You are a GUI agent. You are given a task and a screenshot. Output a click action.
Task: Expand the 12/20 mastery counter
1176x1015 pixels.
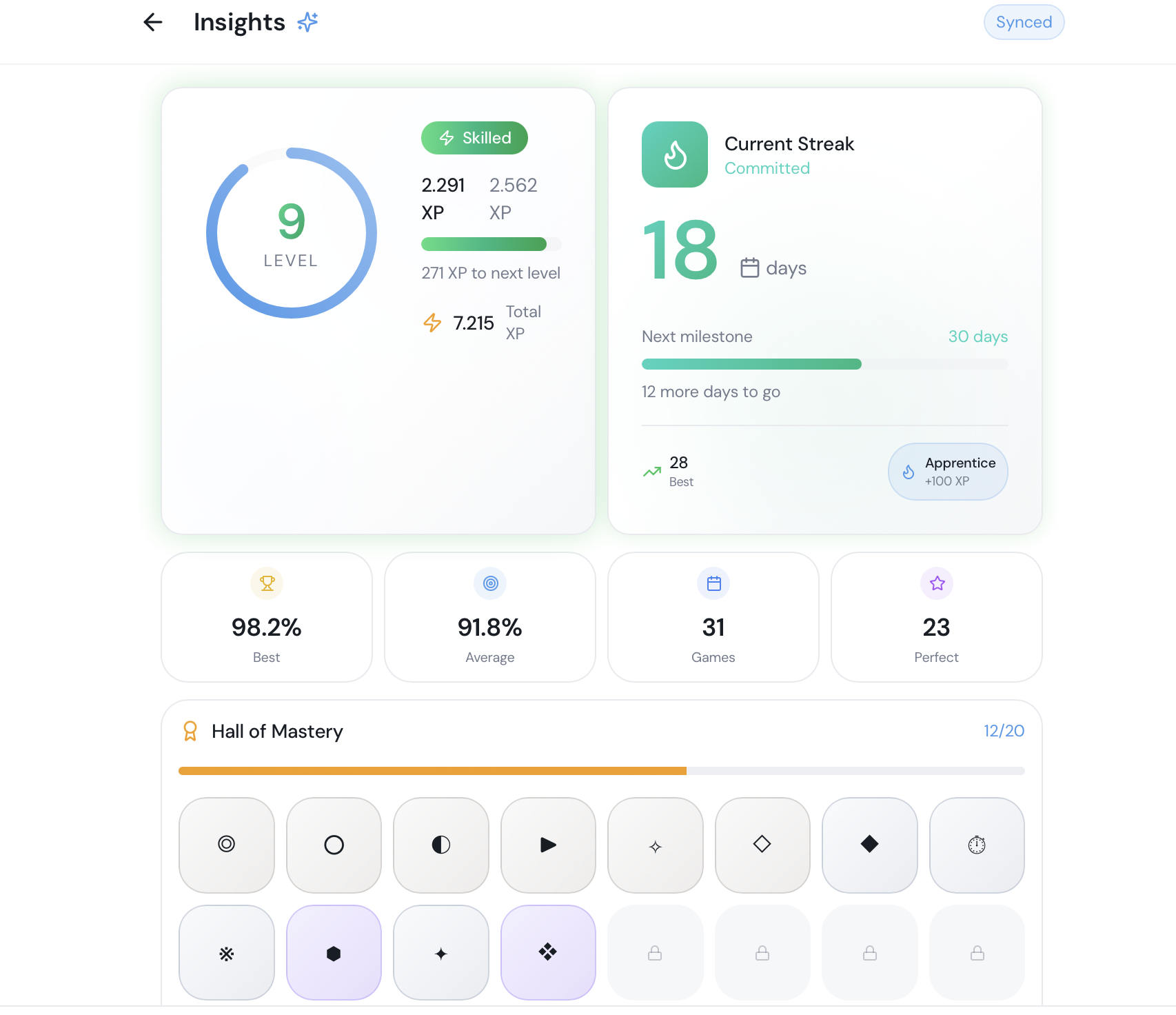pos(1004,731)
